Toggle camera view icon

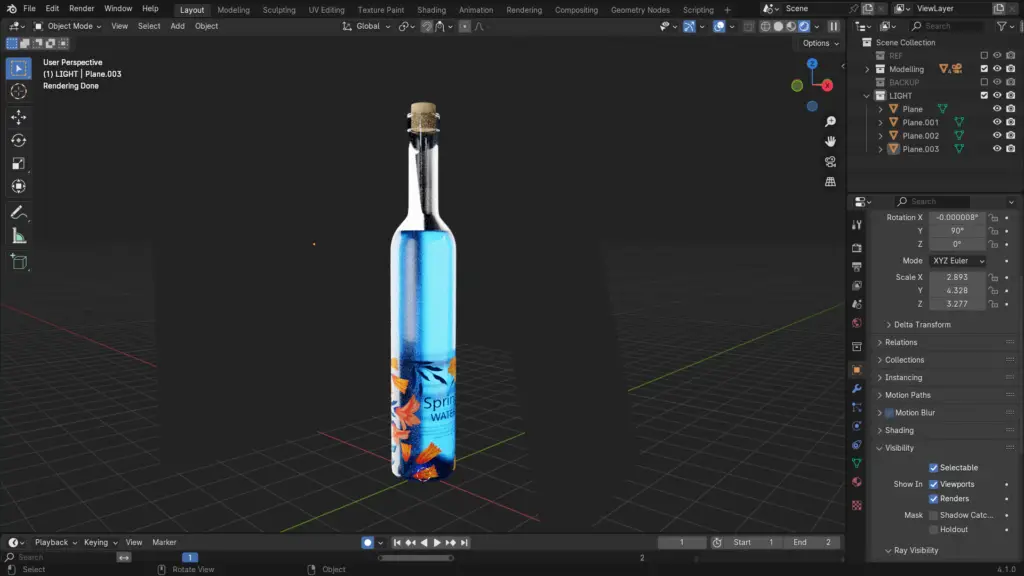click(830, 162)
